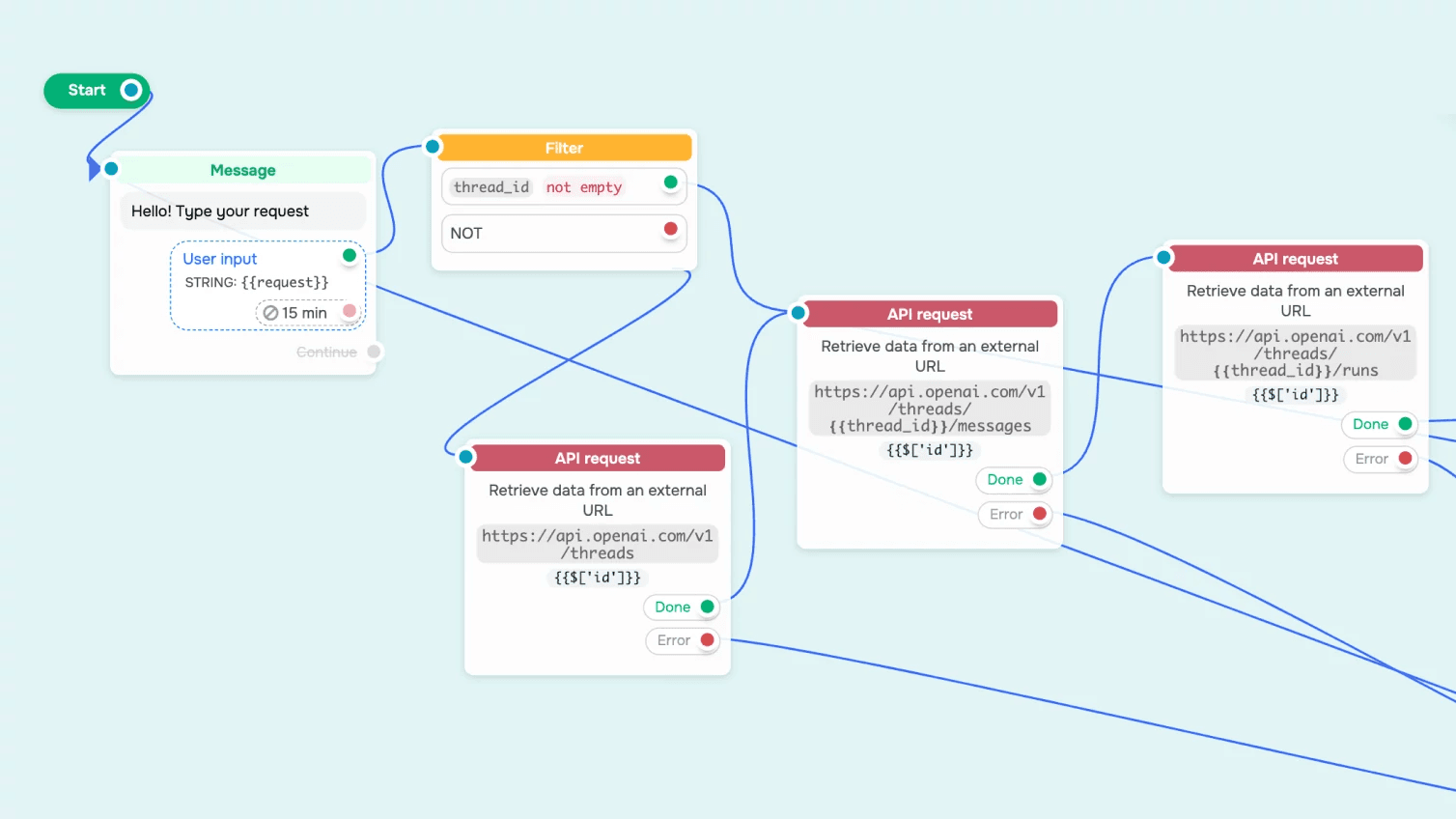Click Done button in messages API block
This screenshot has height=819, width=1456.
1014,480
